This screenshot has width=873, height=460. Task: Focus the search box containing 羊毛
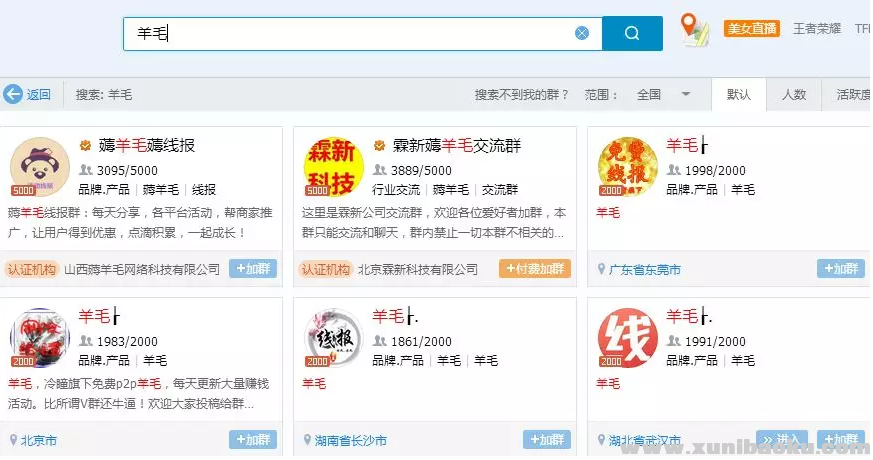(350, 33)
